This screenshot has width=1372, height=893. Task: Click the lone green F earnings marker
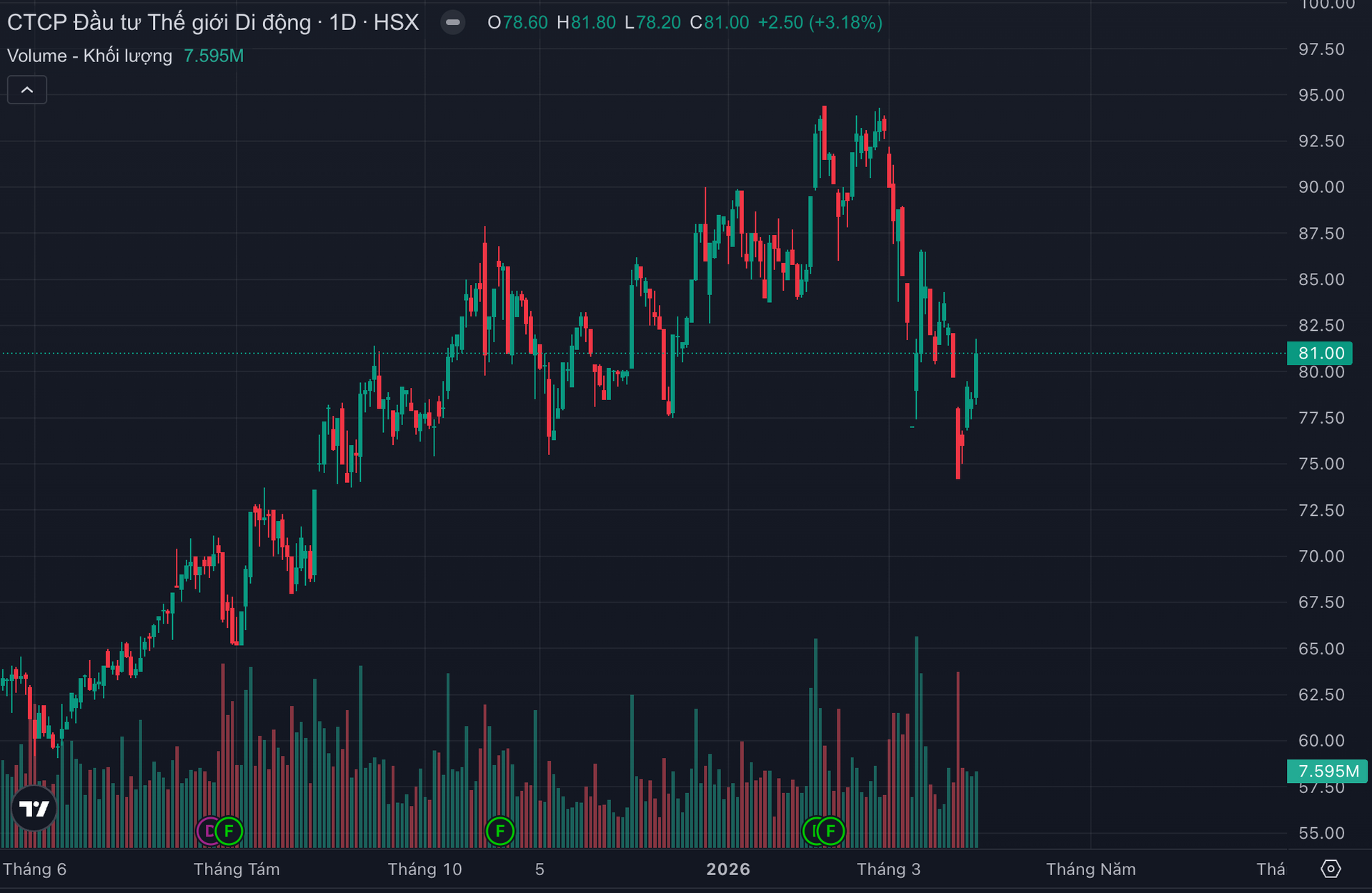click(499, 831)
